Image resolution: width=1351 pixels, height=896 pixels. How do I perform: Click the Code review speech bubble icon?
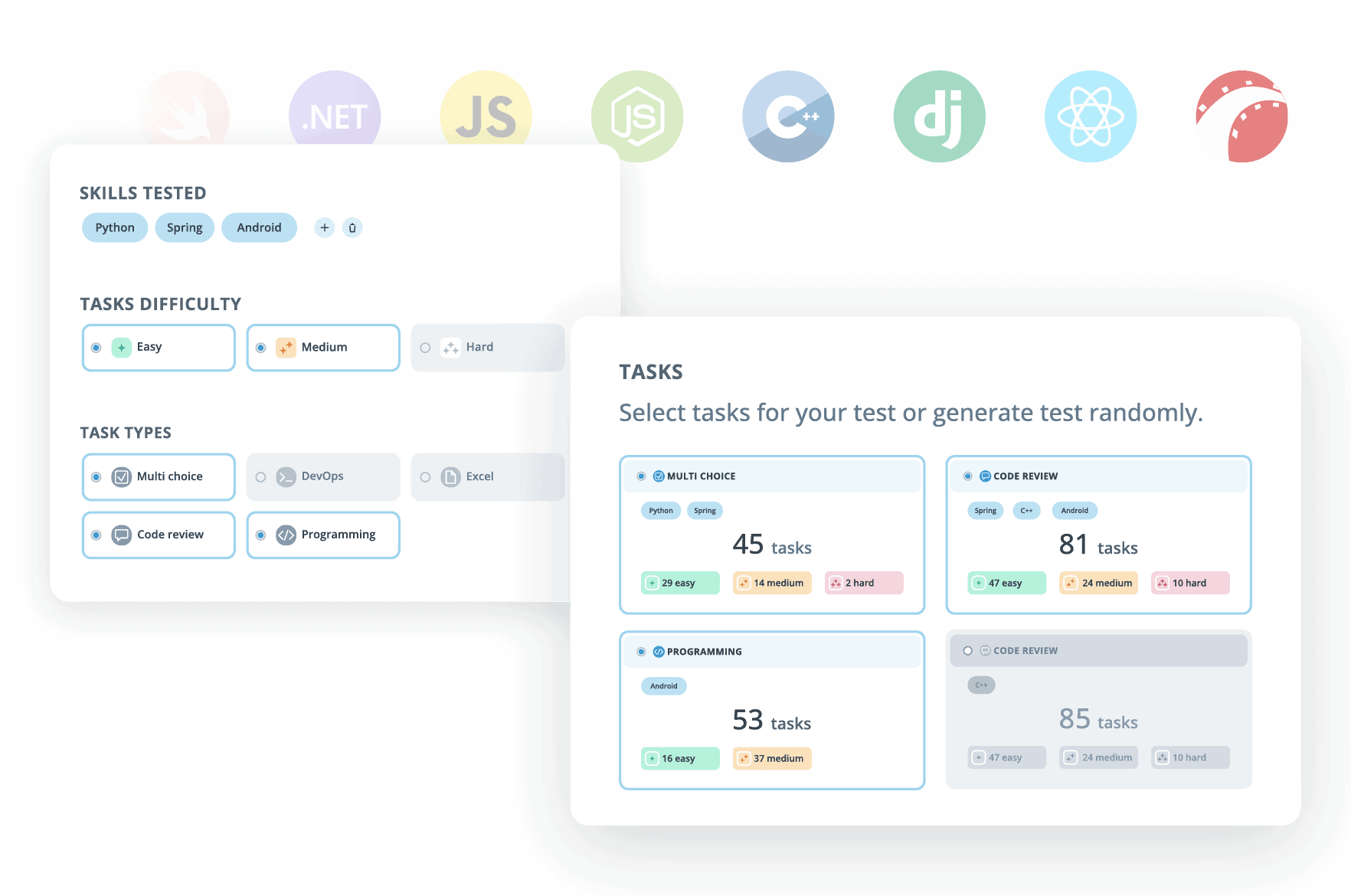[x=121, y=535]
